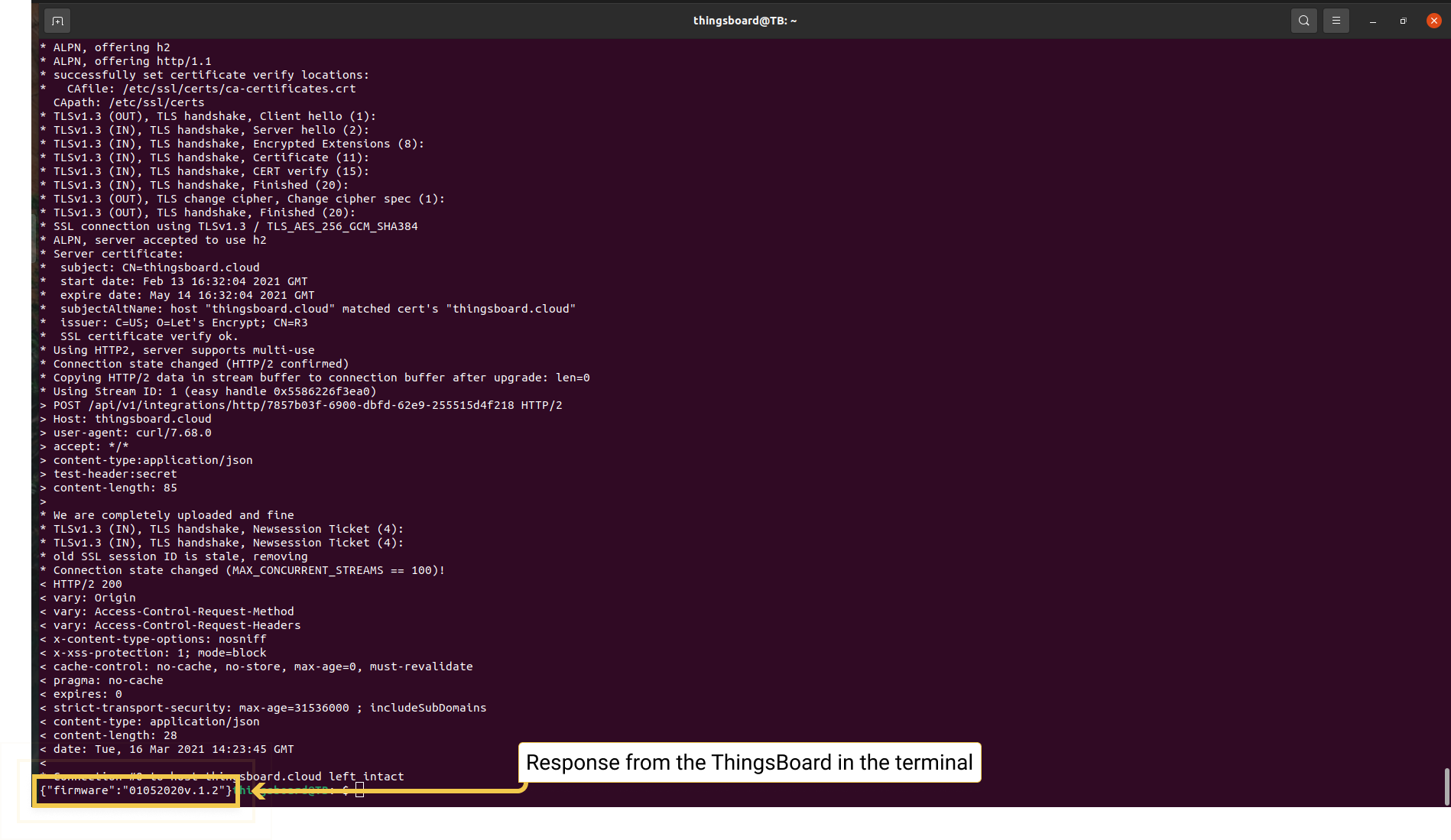Click the TLS handshake Client hello line
The image size is (1451, 840).
point(209,116)
